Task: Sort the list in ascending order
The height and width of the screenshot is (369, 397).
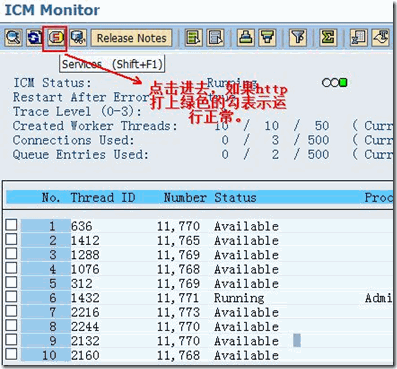Action: coord(246,38)
